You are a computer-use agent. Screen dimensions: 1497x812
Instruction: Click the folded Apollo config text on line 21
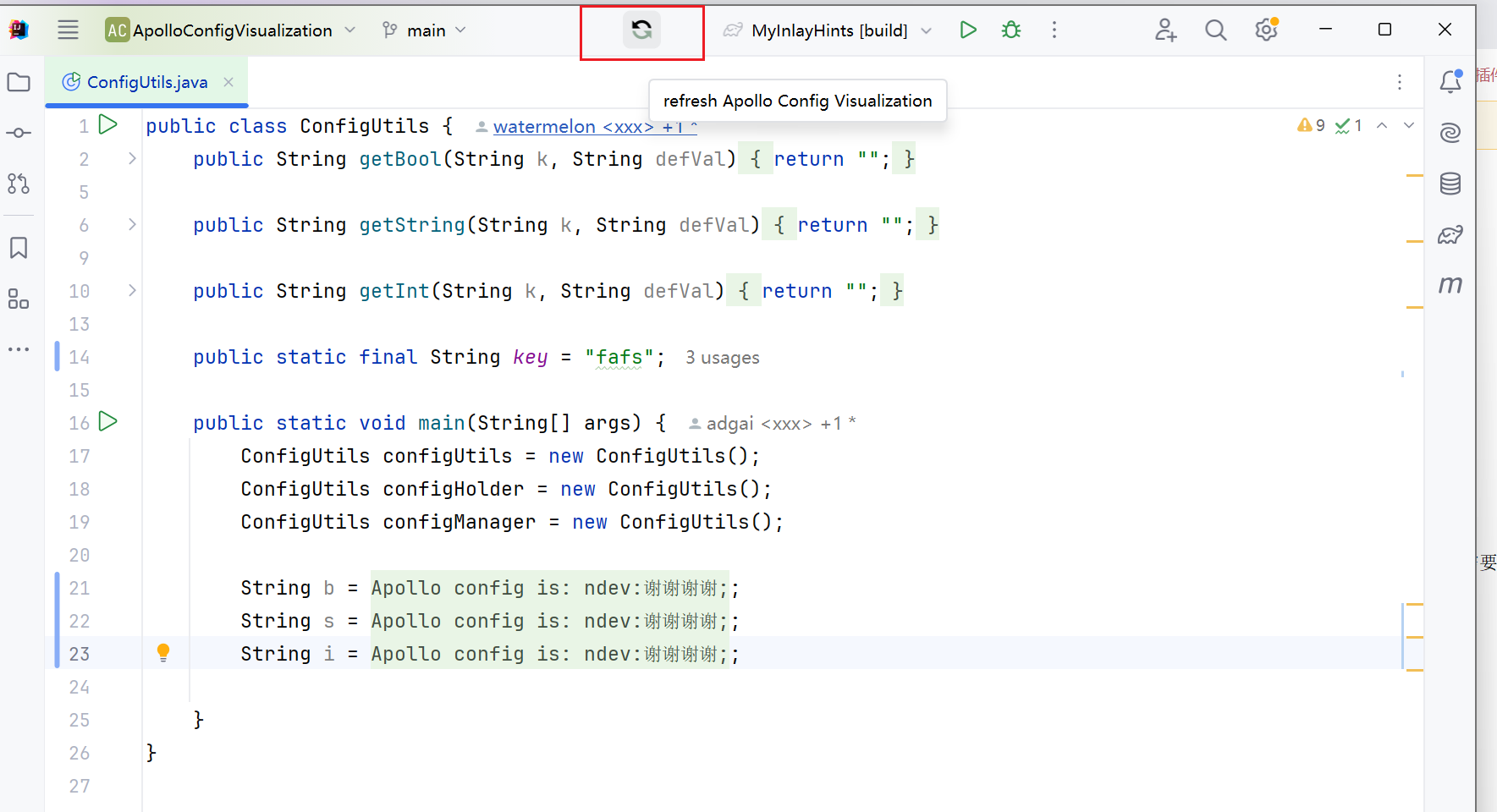click(x=550, y=588)
